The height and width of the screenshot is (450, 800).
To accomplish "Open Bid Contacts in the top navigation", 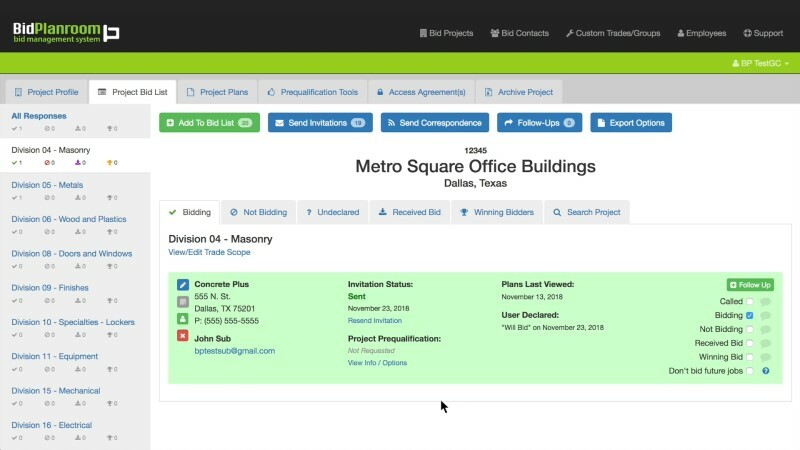I will pyautogui.click(x=519, y=33).
